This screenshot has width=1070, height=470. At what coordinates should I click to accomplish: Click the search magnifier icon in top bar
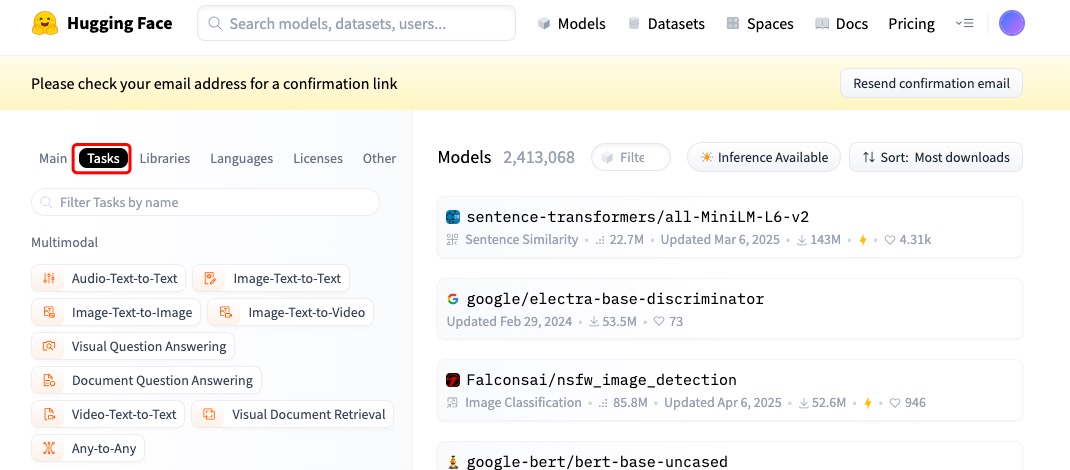(215, 24)
